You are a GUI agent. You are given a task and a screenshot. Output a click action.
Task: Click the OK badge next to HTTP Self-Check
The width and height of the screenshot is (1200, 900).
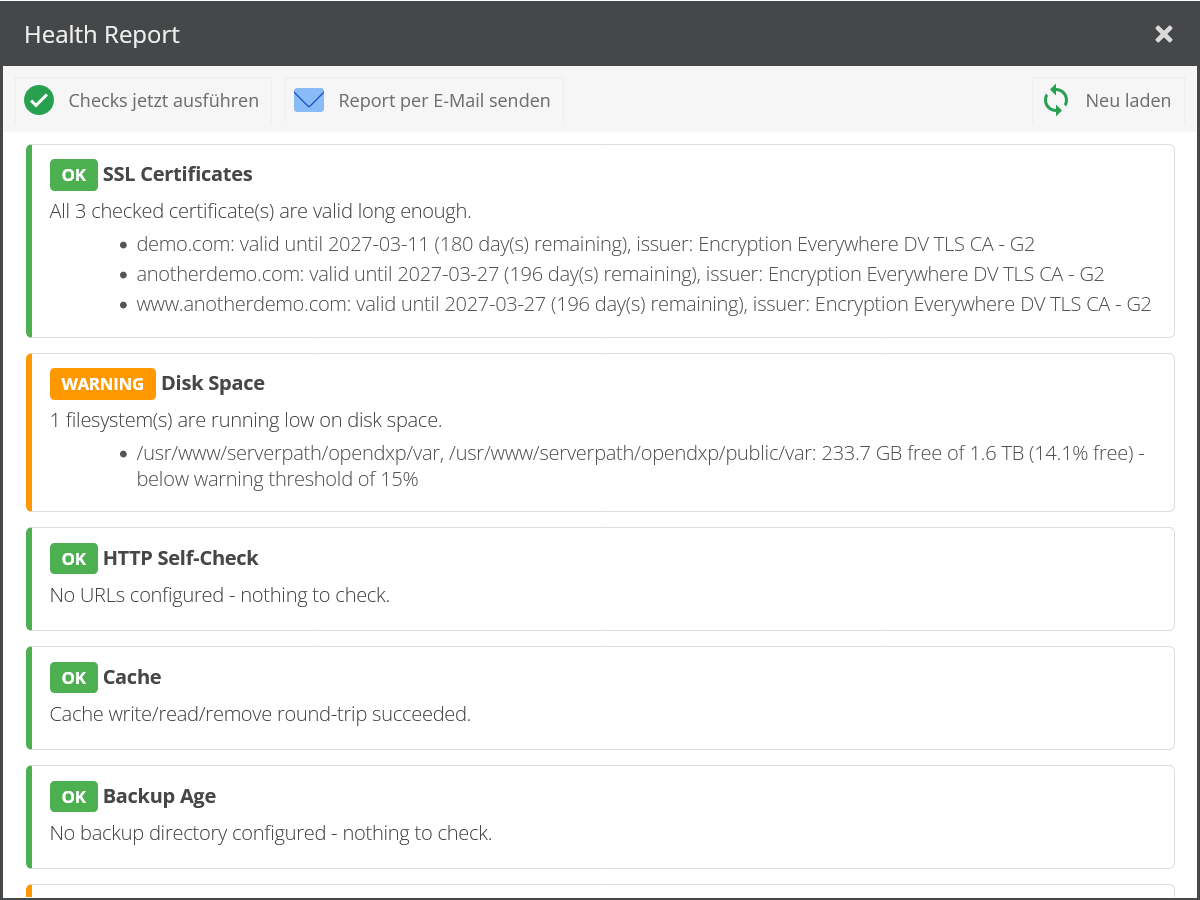(74, 558)
